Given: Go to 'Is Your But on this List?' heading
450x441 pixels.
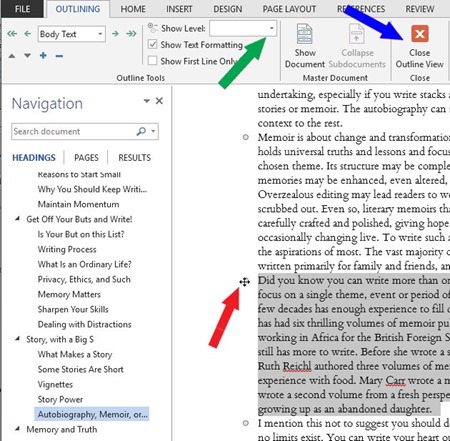Looking at the screenshot, I should [81, 234].
